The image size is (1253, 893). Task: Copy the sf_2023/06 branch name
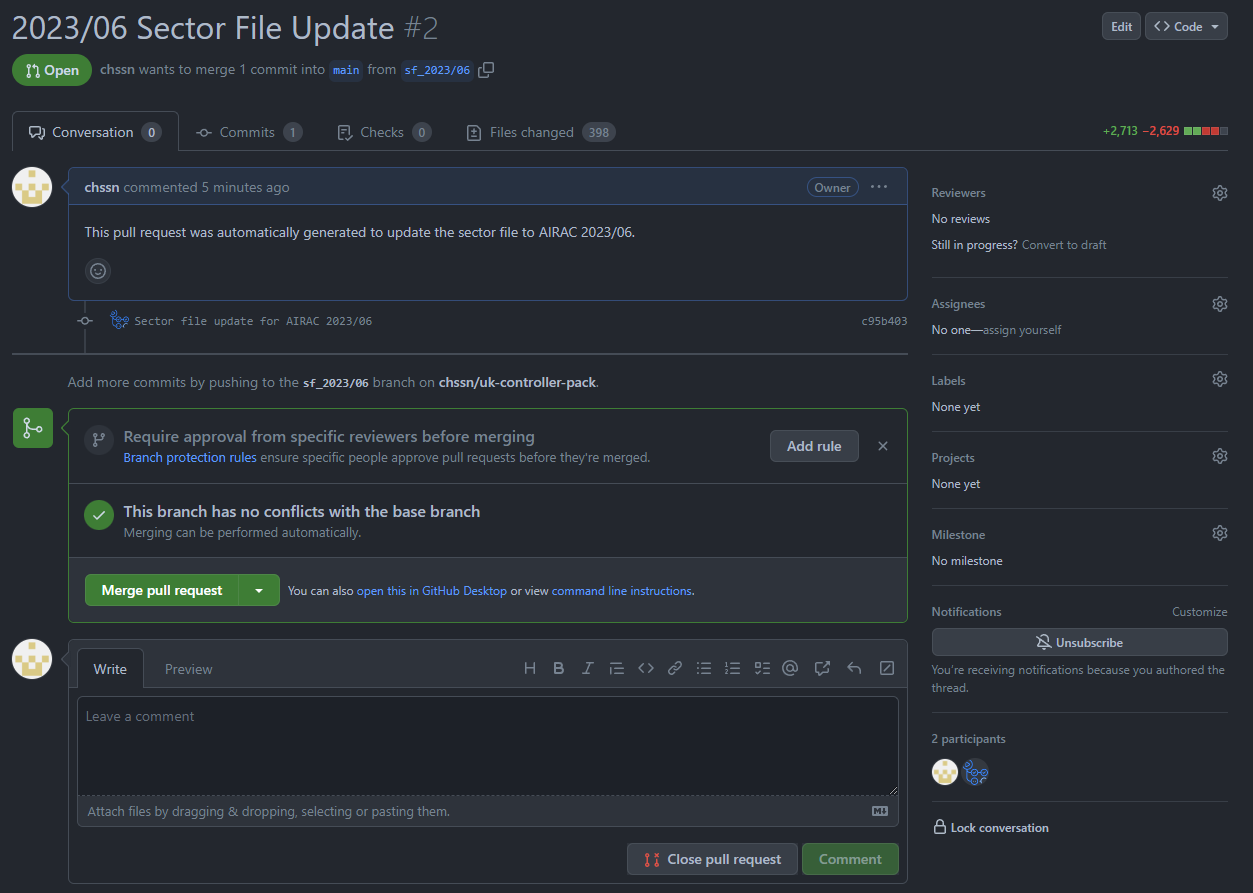tap(487, 70)
